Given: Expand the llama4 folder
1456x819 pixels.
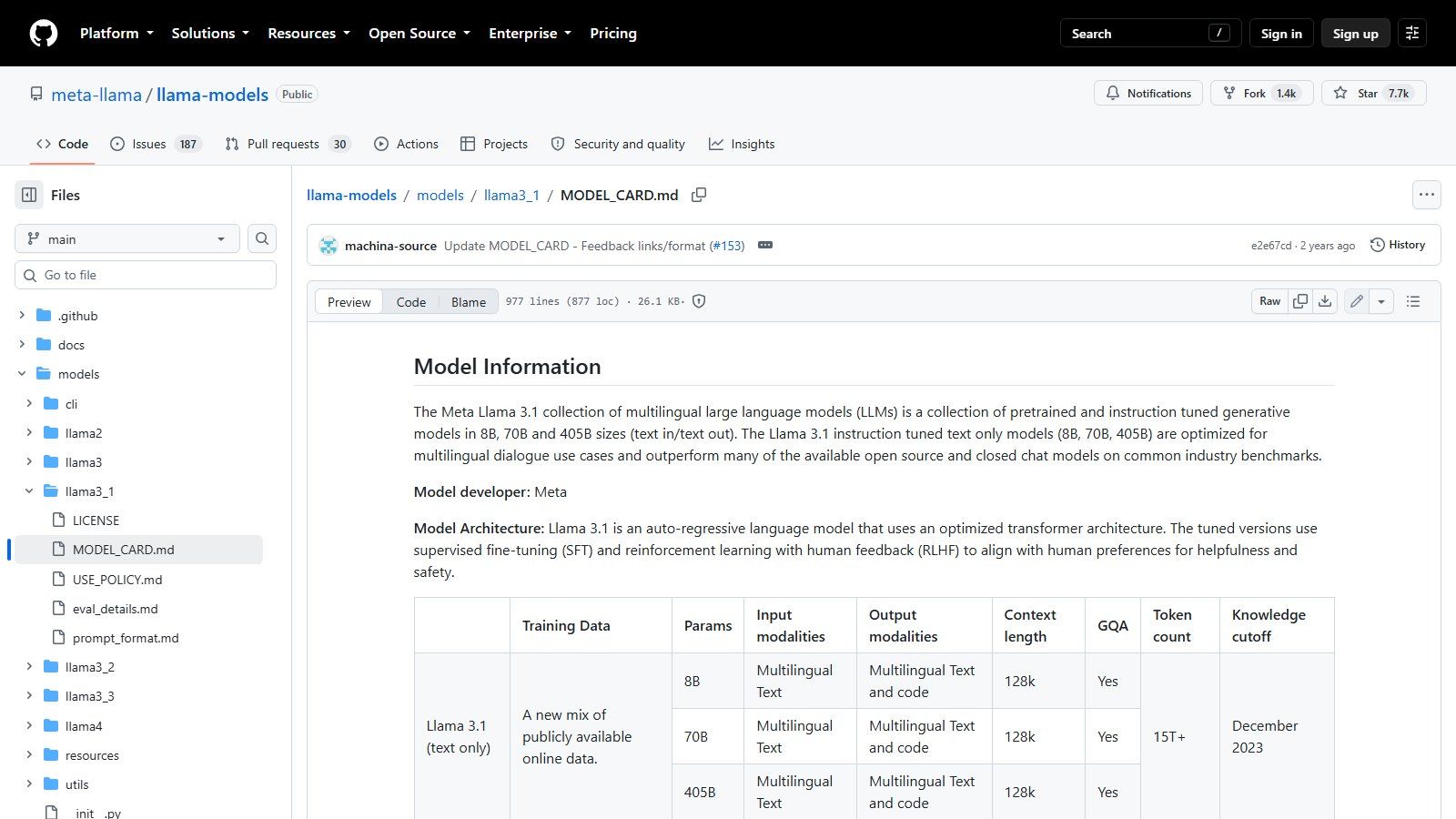Looking at the screenshot, I should click(29, 726).
